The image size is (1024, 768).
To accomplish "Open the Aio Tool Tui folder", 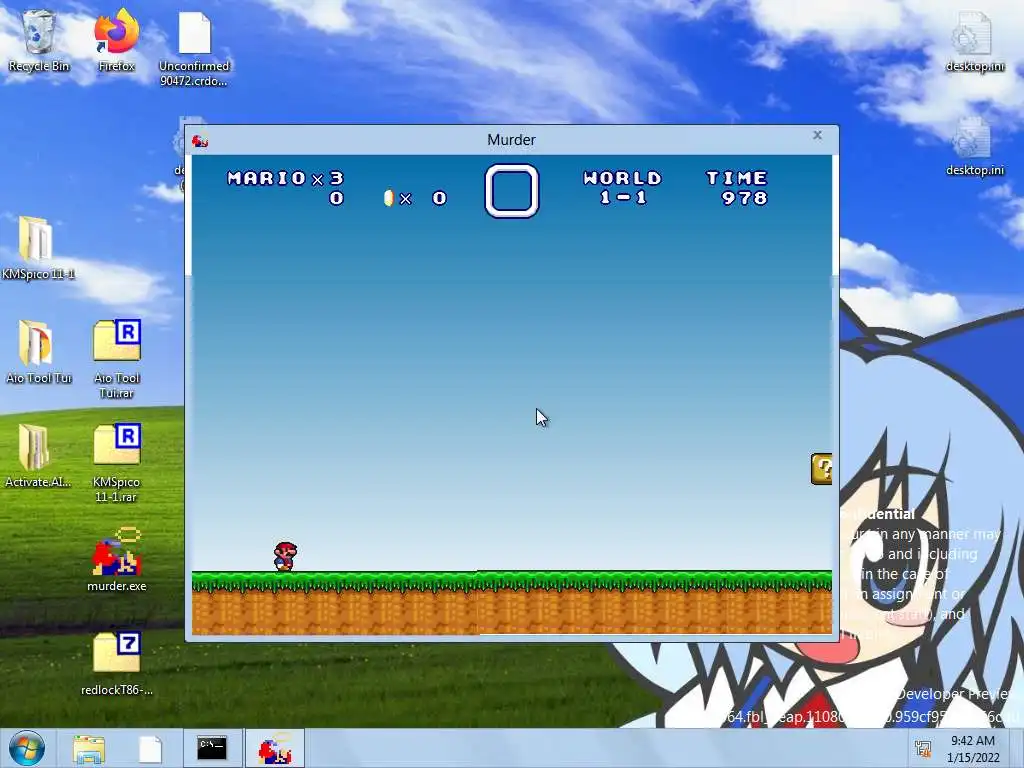I will 39,351.
